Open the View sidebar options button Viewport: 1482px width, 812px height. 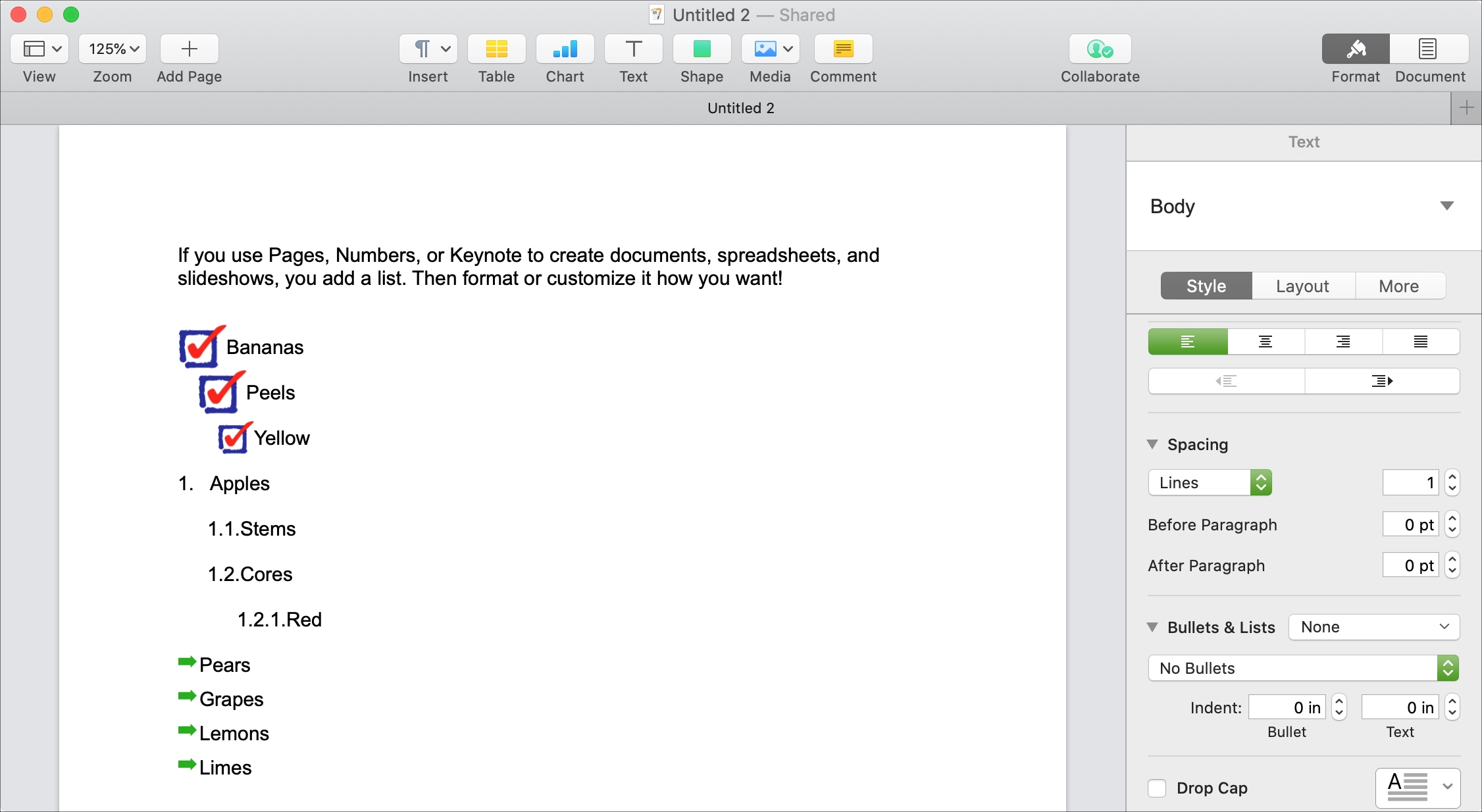39,49
